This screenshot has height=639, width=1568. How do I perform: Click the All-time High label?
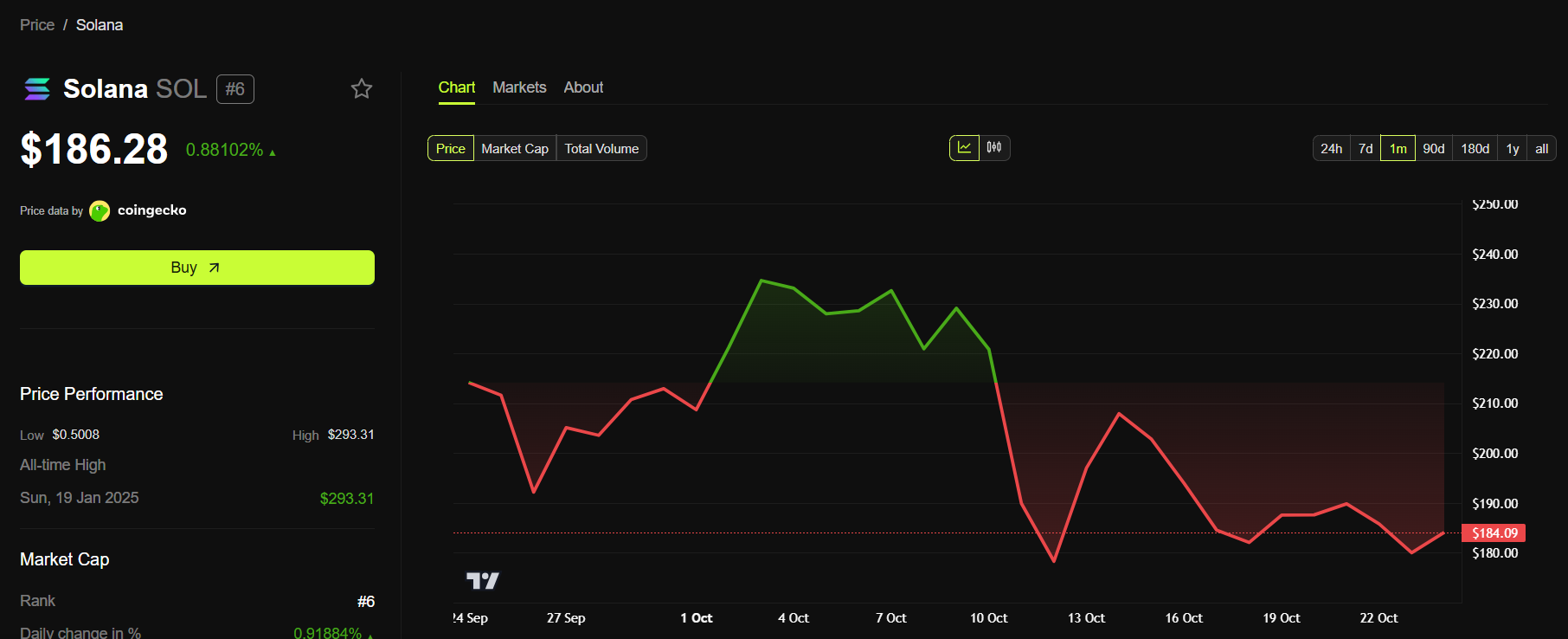[63, 465]
